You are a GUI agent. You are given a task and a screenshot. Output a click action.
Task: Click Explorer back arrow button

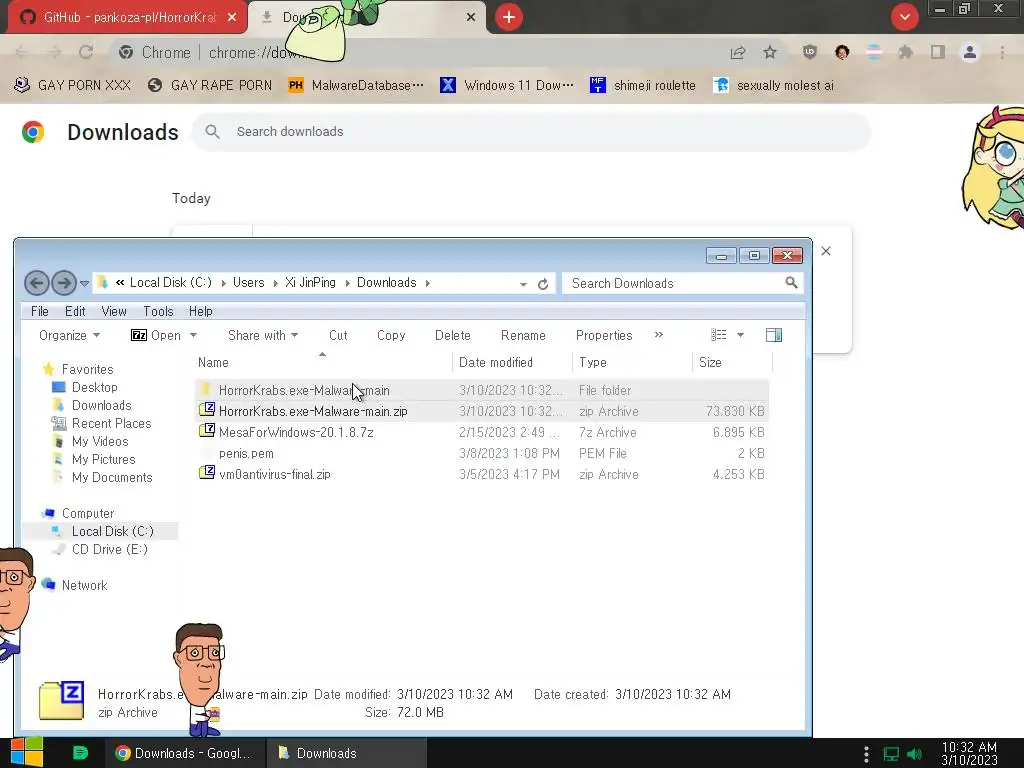tap(37, 283)
